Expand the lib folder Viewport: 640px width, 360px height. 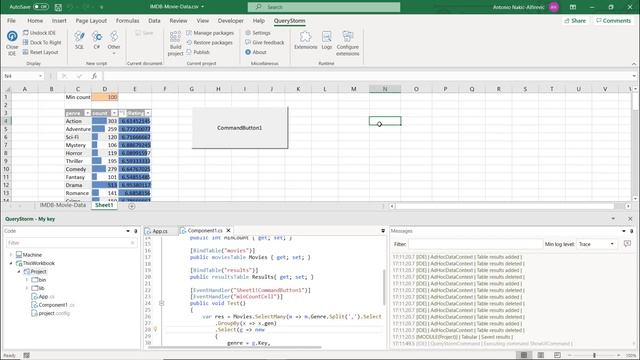coord(27,288)
